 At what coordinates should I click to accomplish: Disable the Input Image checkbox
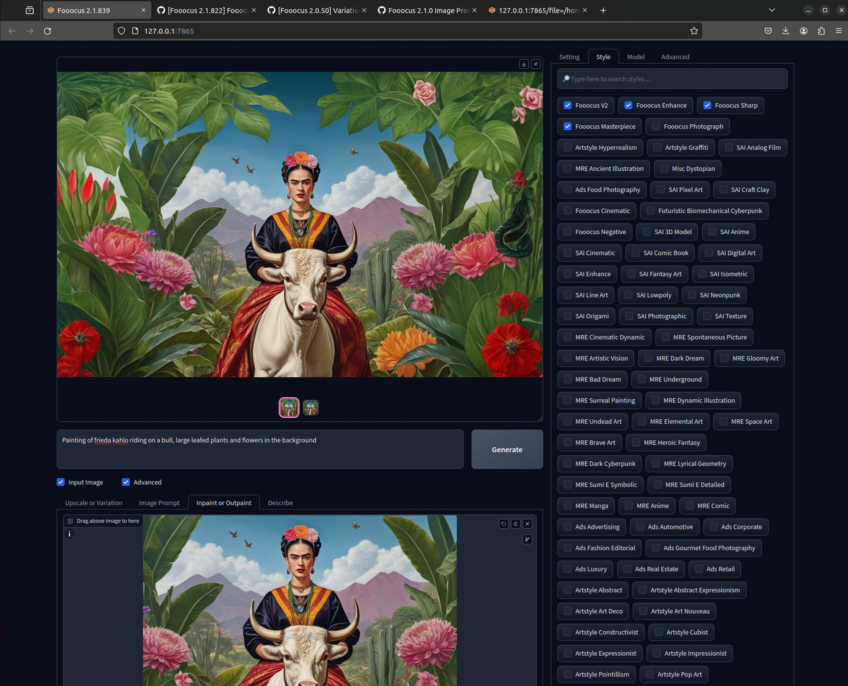[x=61, y=482]
